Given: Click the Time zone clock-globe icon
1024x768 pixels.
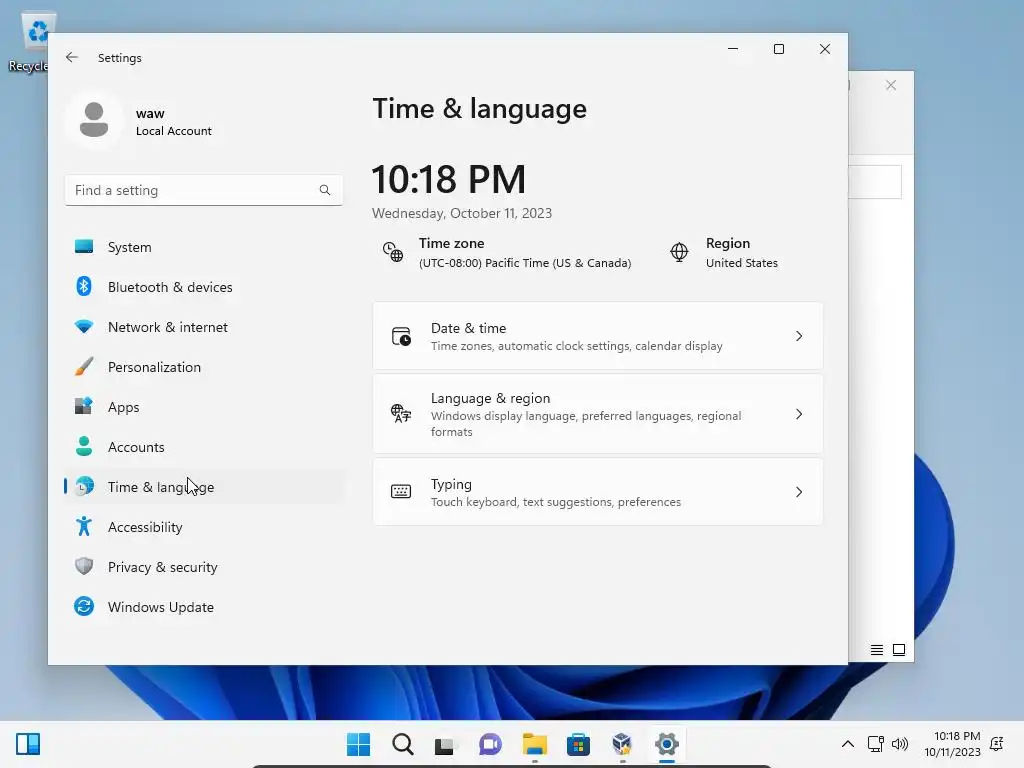Looking at the screenshot, I should tap(393, 252).
